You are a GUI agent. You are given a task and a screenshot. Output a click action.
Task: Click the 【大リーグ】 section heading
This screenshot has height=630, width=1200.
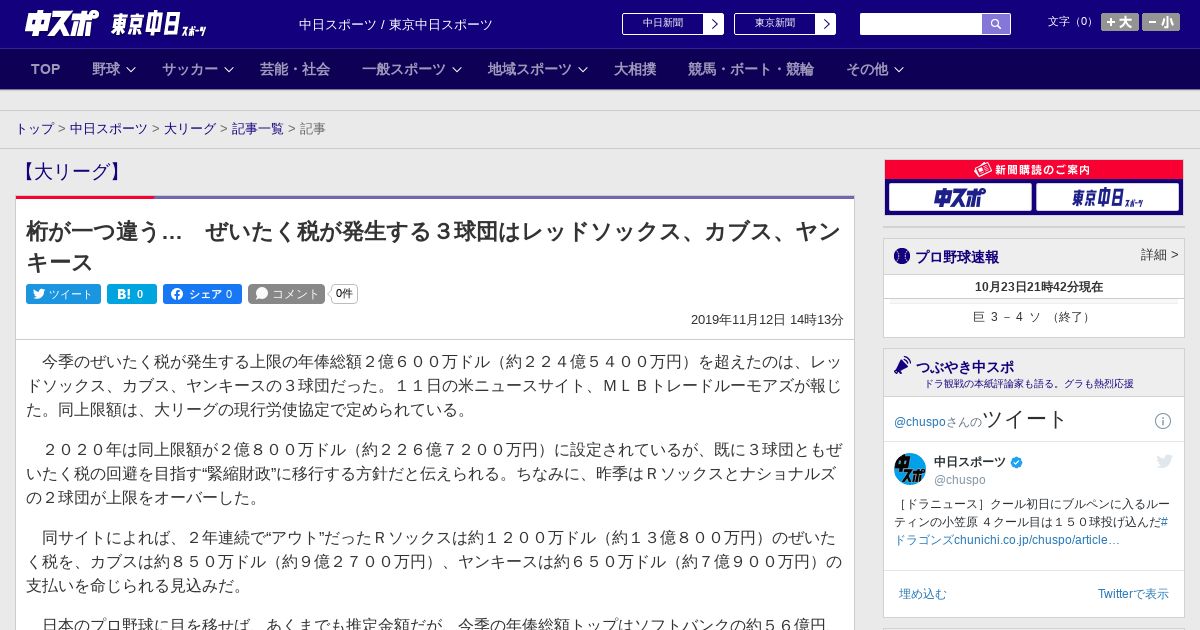pyautogui.click(x=72, y=172)
